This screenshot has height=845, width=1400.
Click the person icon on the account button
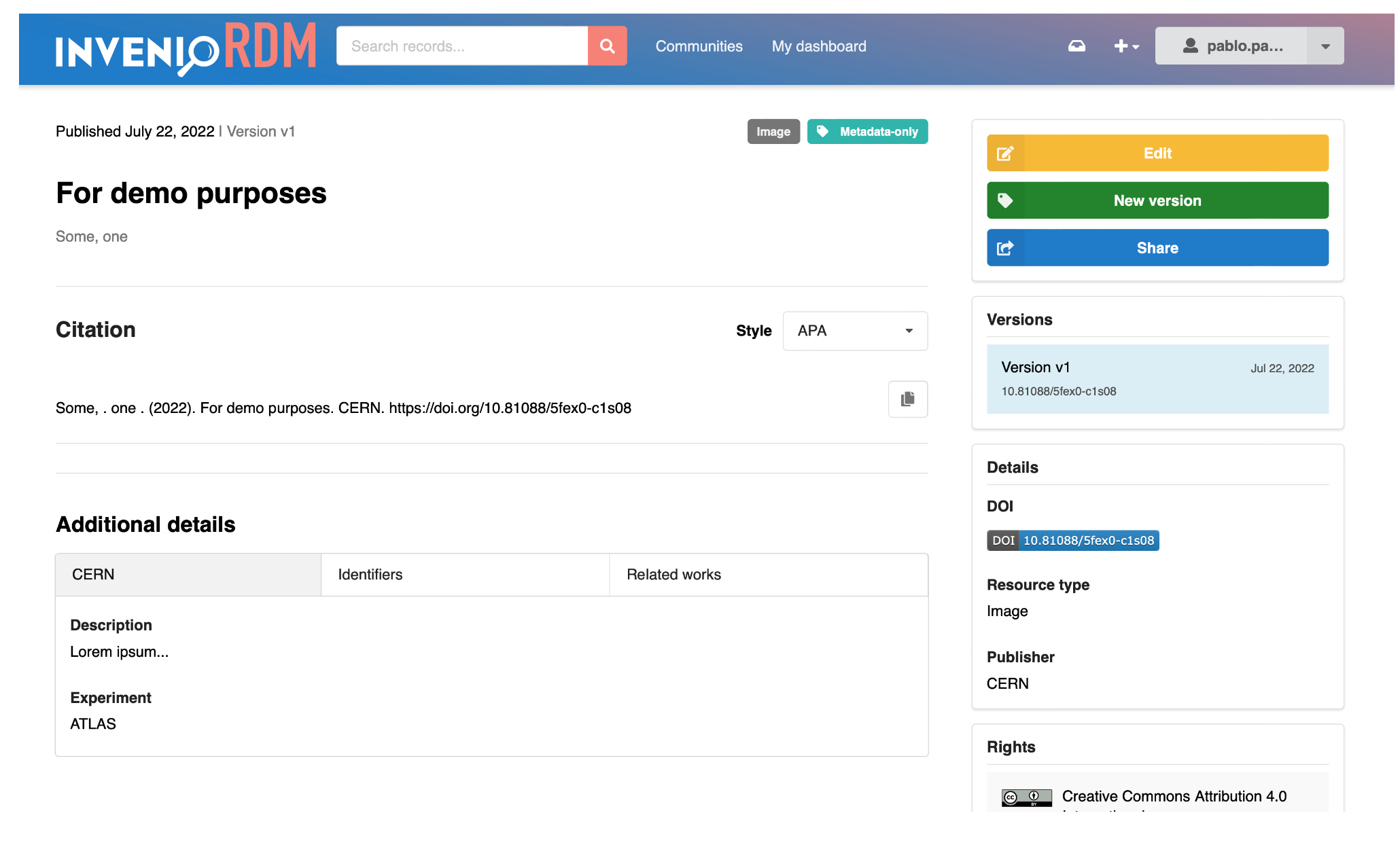point(1191,46)
